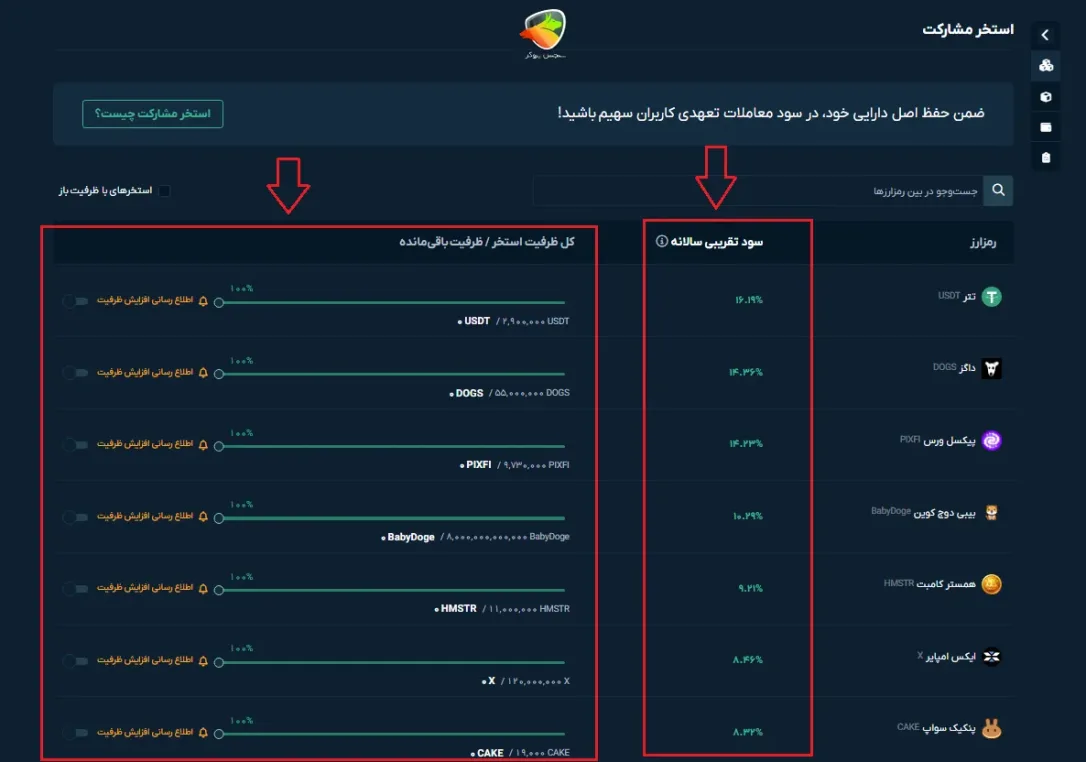1086x762 pixels.
Task: Toggle capacity notification for X pool
Action: pos(75,661)
